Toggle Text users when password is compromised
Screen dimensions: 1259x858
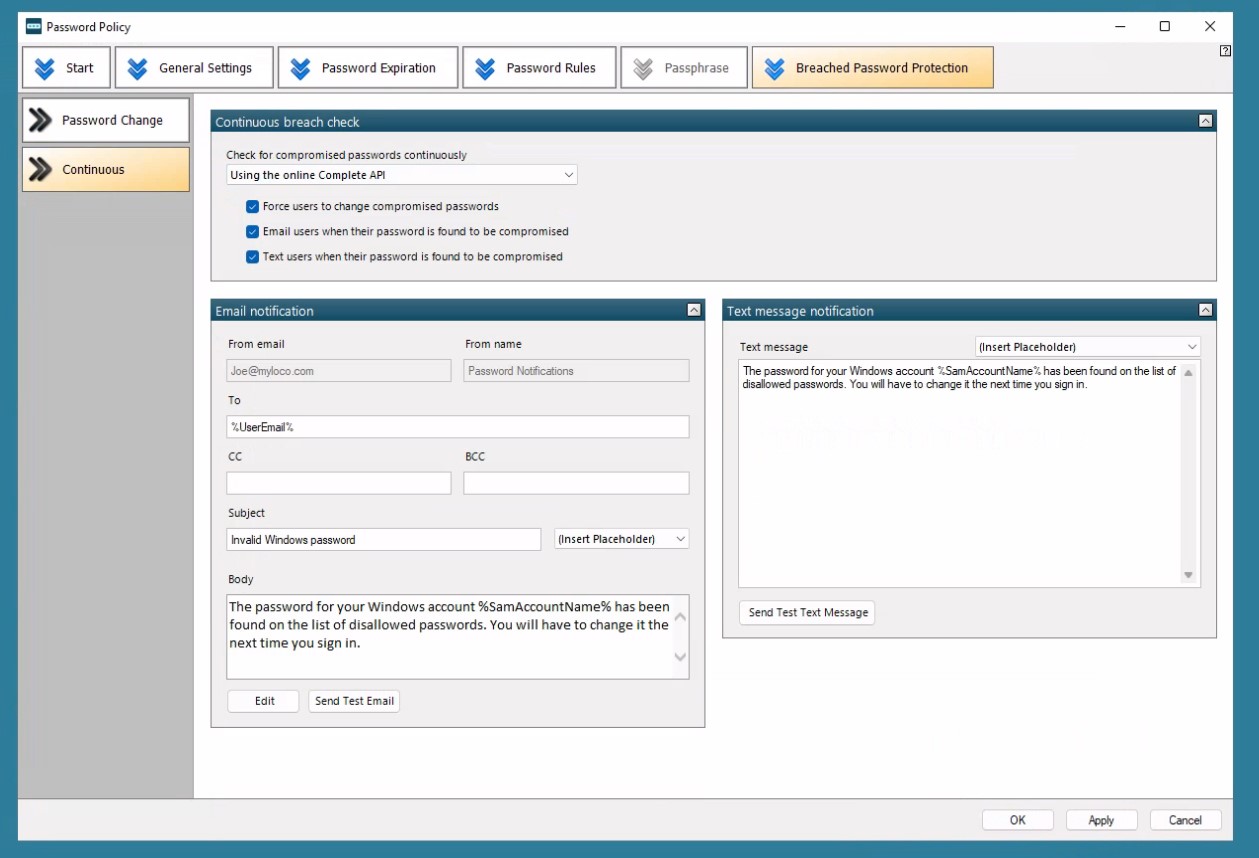[x=253, y=257]
